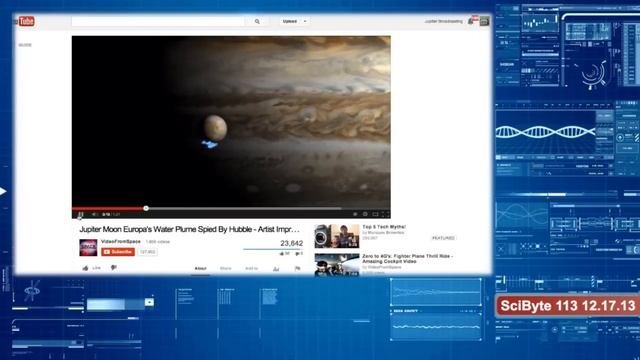Select the Share tab
640x360 pixels.
pos(225,269)
